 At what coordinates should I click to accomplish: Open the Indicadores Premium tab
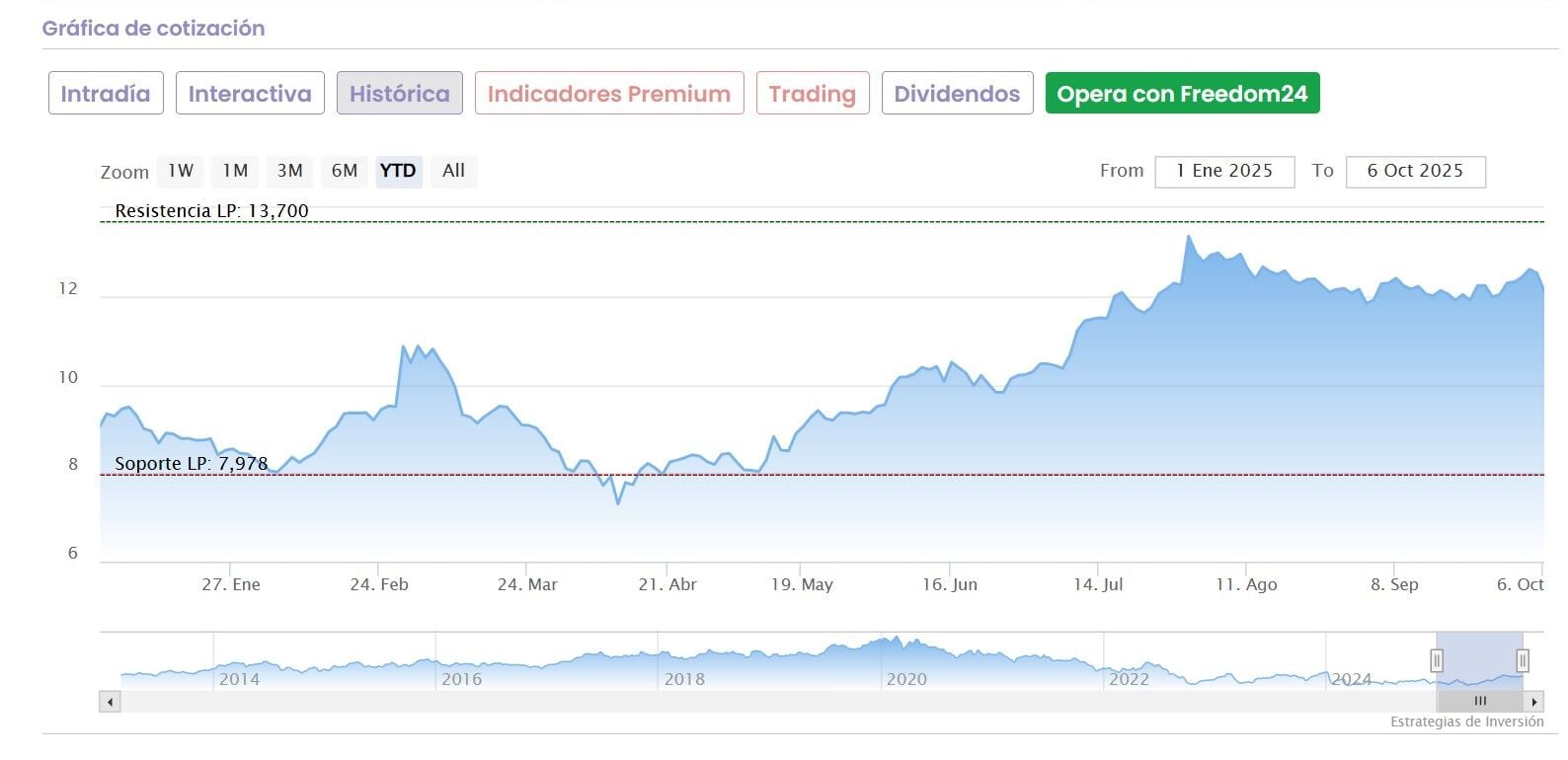click(x=608, y=94)
